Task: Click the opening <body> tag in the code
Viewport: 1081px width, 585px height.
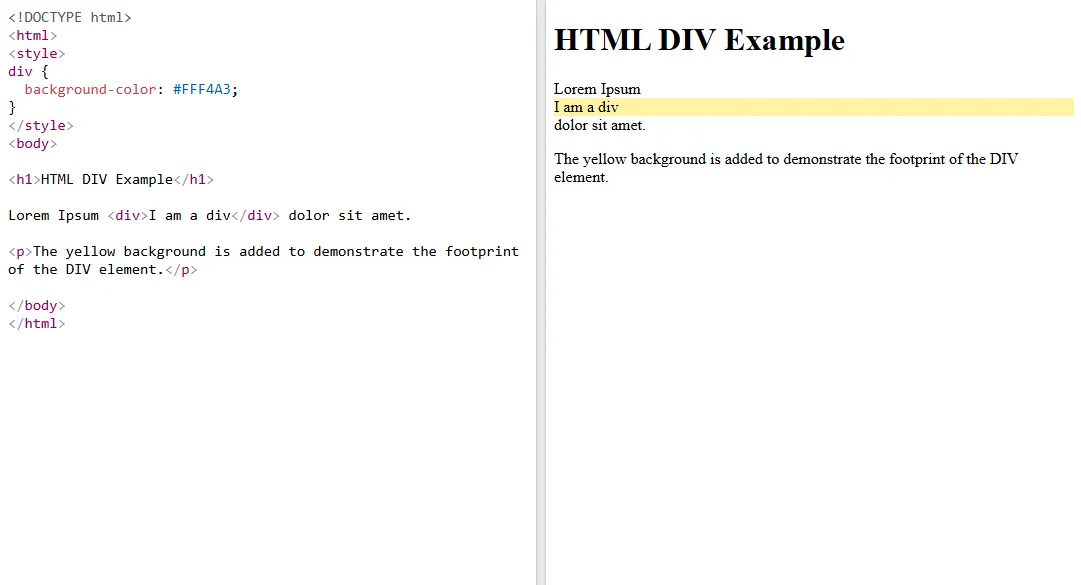Action: coord(32,143)
